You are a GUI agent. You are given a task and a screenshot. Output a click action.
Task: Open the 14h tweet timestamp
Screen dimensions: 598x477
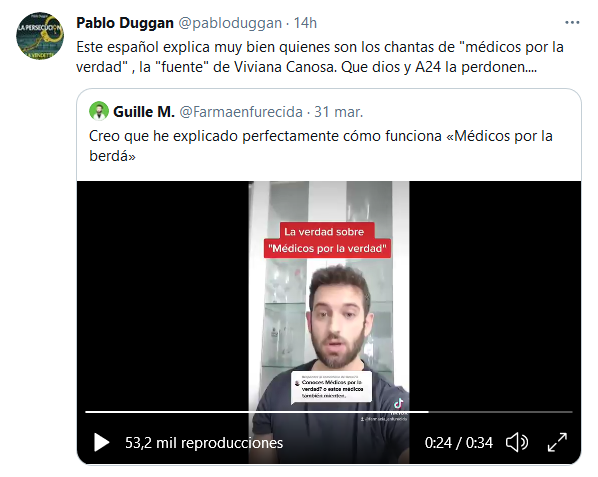tap(305, 23)
